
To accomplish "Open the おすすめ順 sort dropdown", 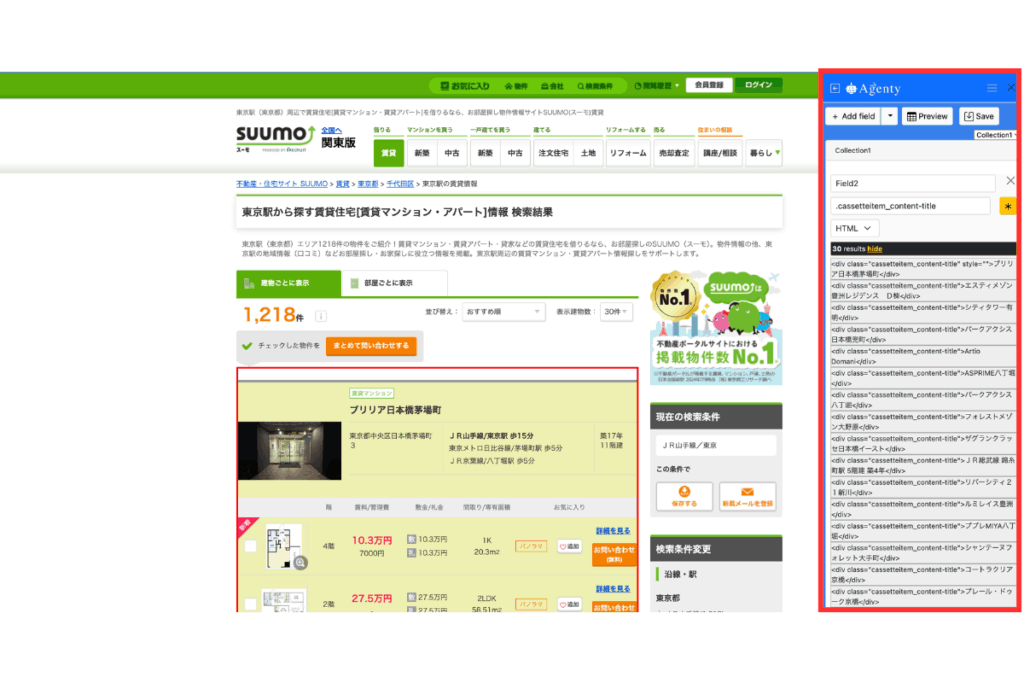I will pos(504,312).
